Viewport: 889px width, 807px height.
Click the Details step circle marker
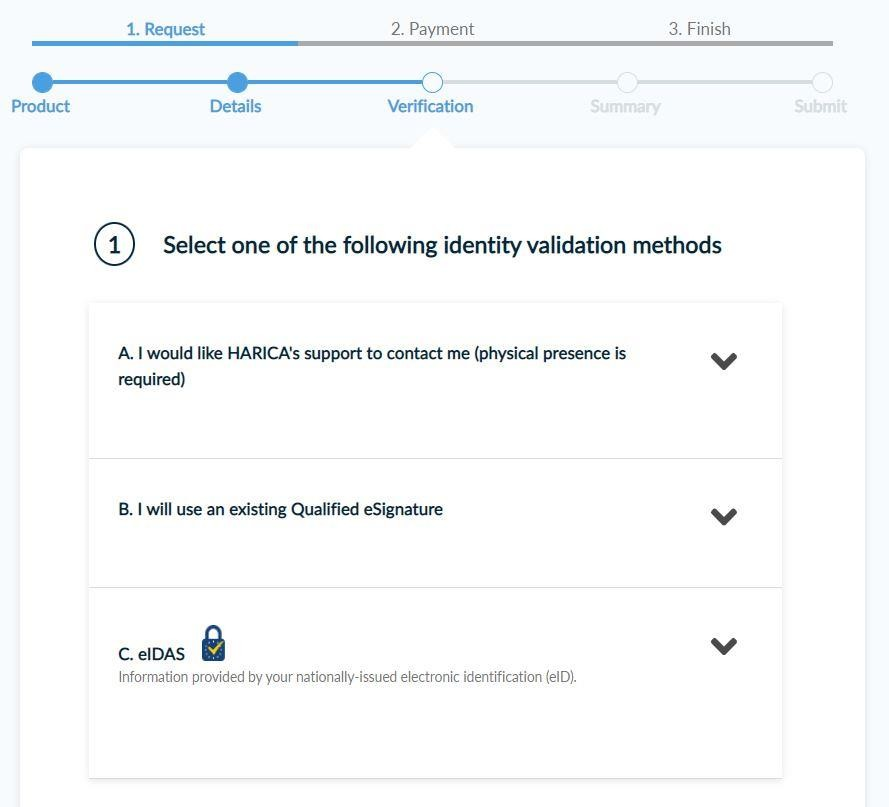pos(237,82)
